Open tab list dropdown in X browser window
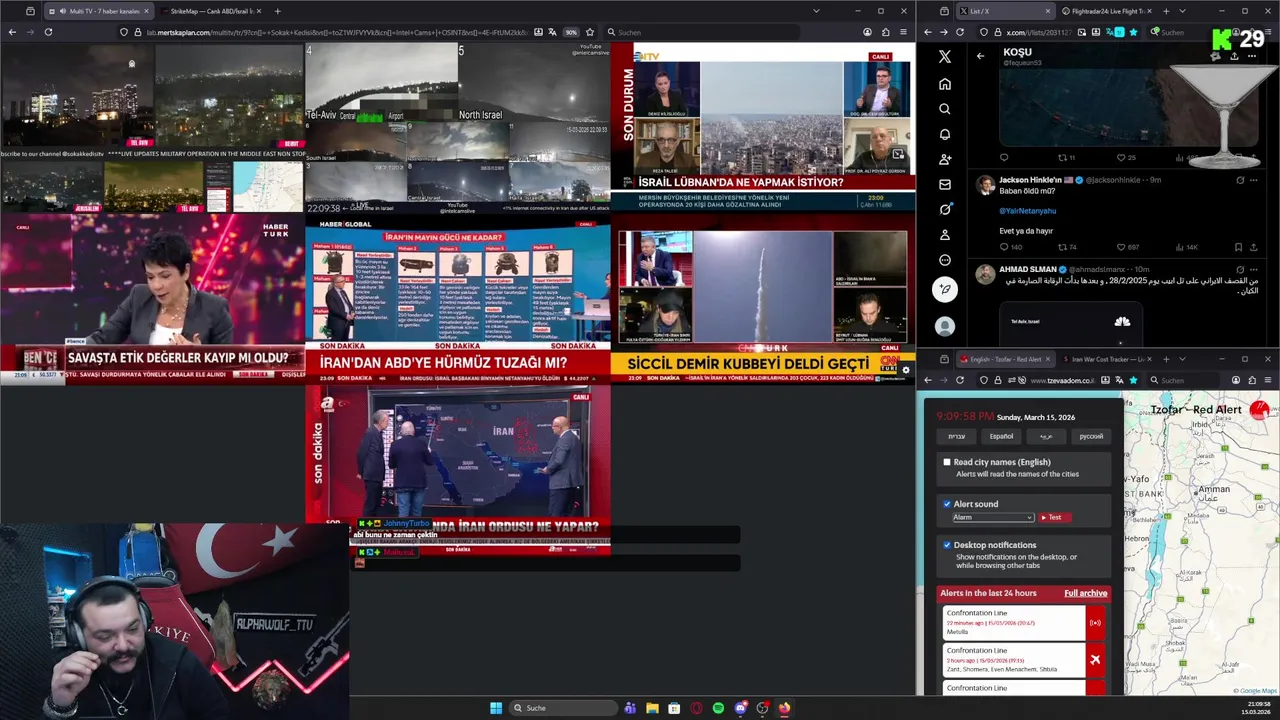This screenshot has height=720, width=1280. pos(1182,11)
